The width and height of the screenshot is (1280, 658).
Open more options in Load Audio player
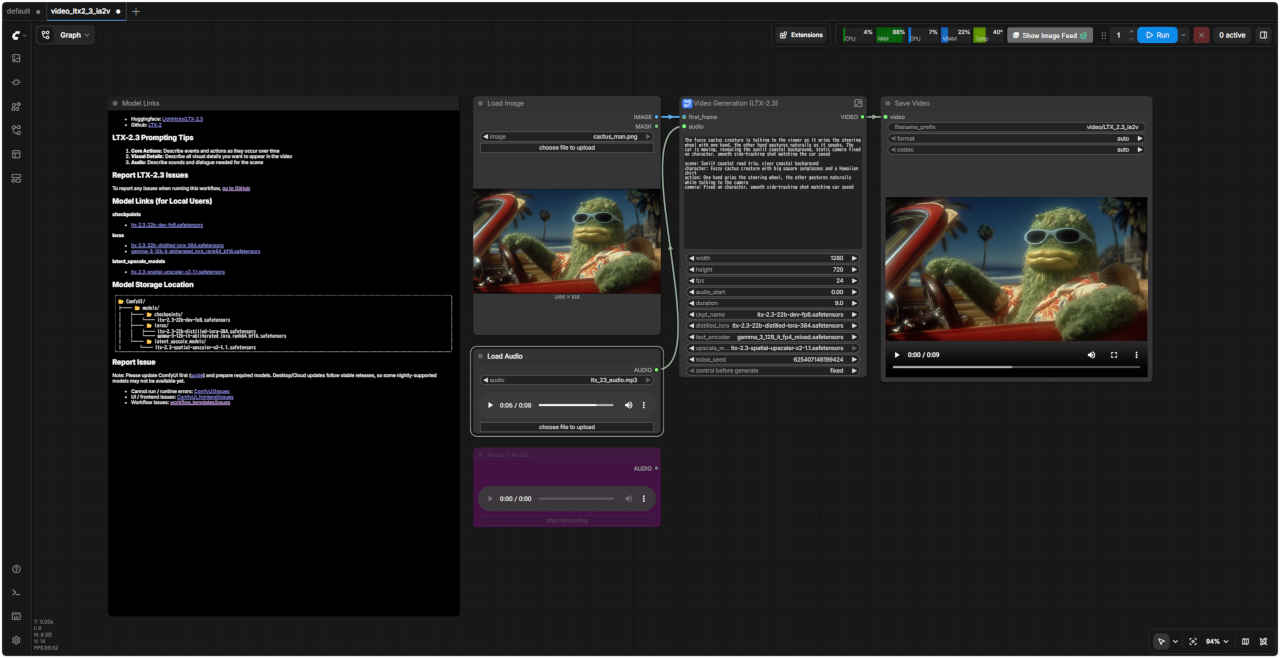(x=644, y=405)
